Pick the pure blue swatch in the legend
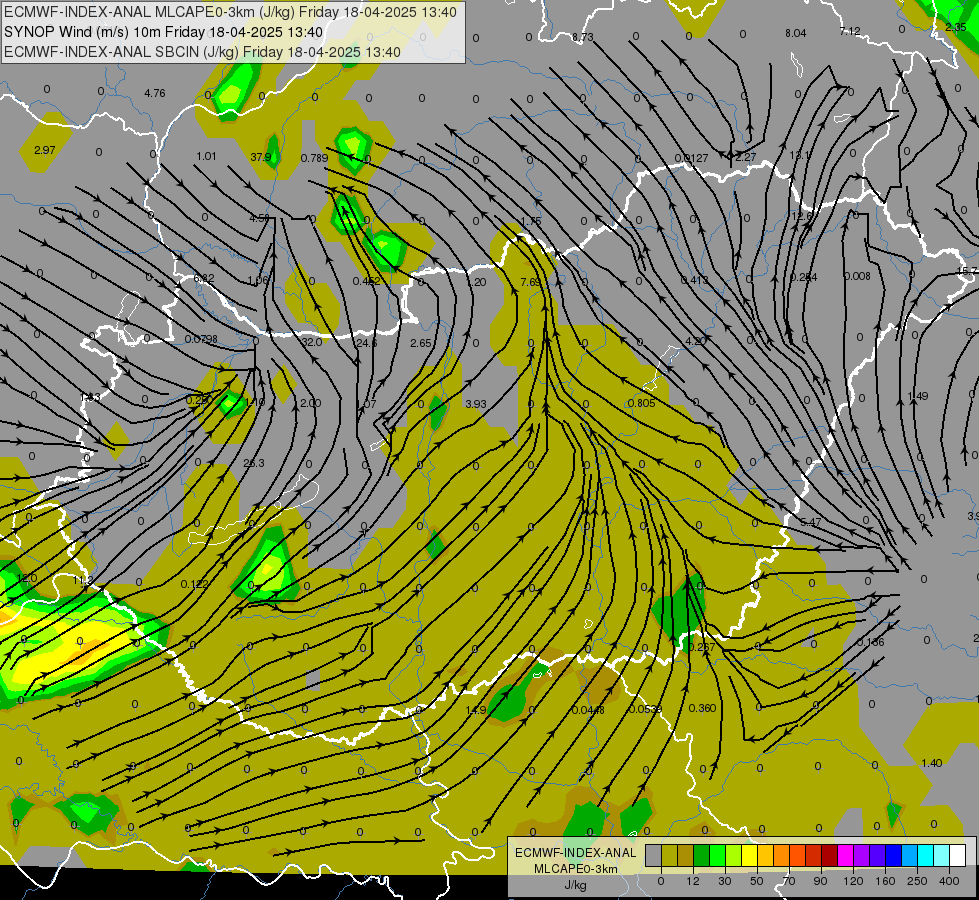The image size is (979, 900). pyautogui.click(x=893, y=856)
